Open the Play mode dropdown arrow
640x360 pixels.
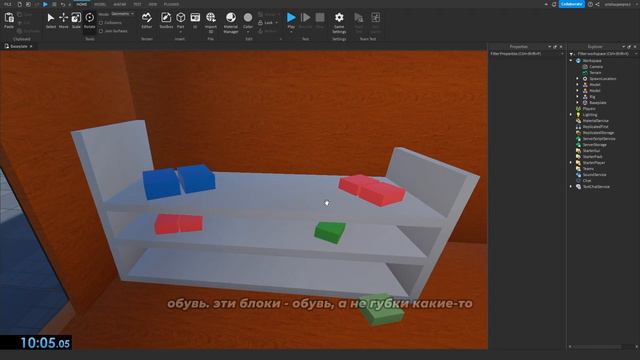point(291,31)
